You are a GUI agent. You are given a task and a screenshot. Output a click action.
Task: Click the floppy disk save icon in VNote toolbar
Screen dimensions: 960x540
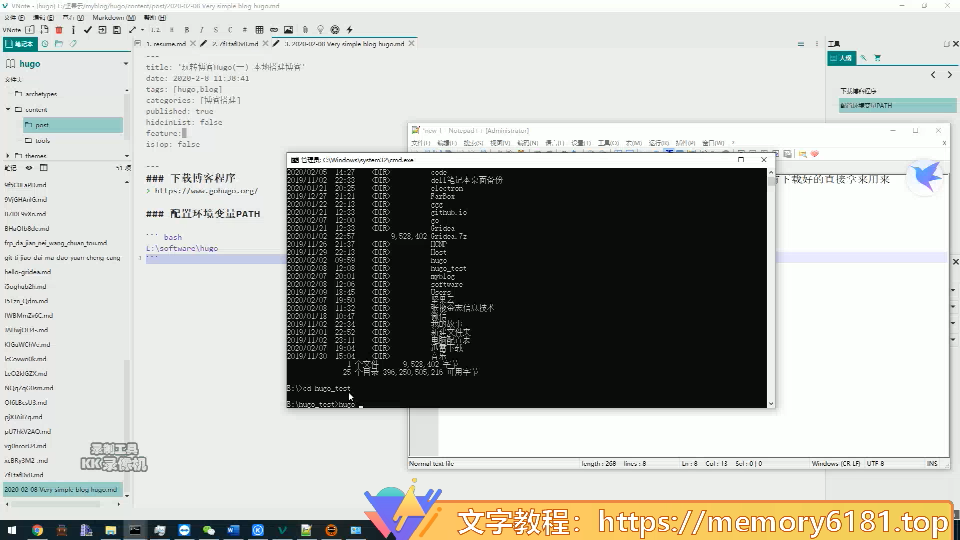(x=116, y=29)
